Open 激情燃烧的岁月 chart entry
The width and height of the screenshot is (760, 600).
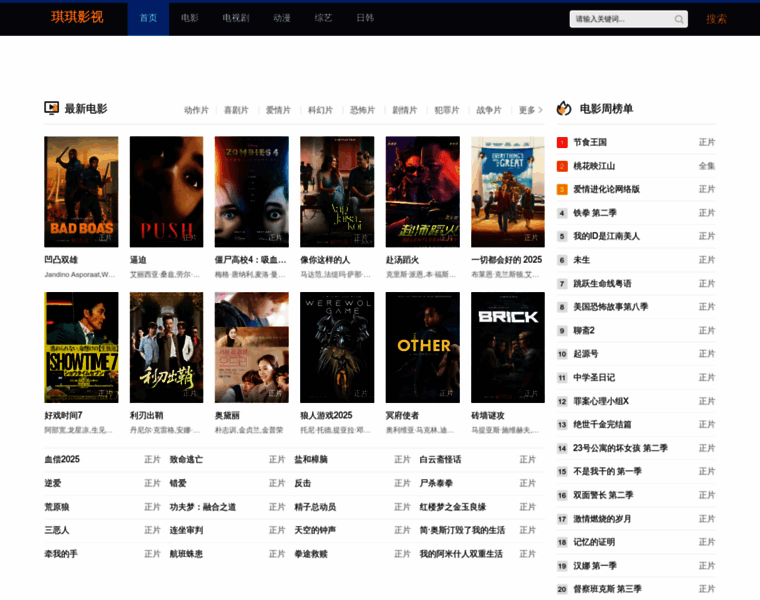602,519
